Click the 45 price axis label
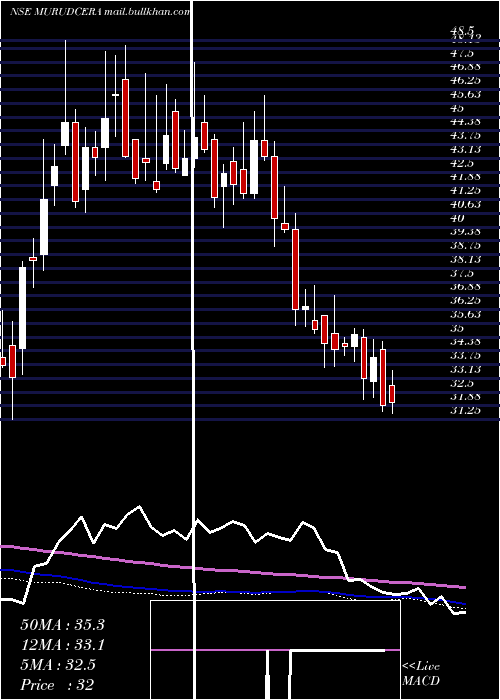The height and width of the screenshot is (700, 500). (x=457, y=108)
